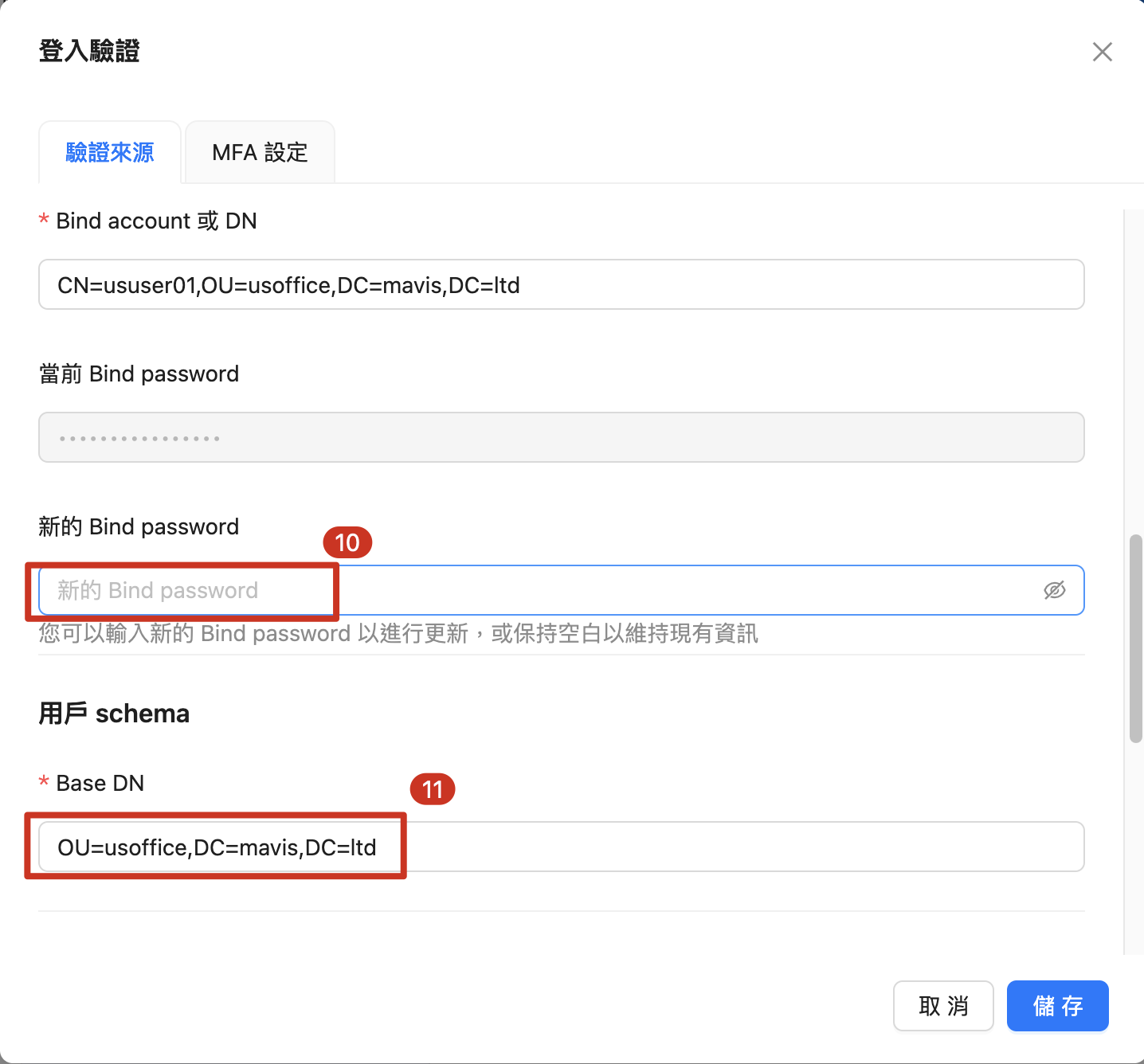Toggle password visibility eye icon
Image resolution: width=1144 pixels, height=1064 pixels.
click(1054, 590)
